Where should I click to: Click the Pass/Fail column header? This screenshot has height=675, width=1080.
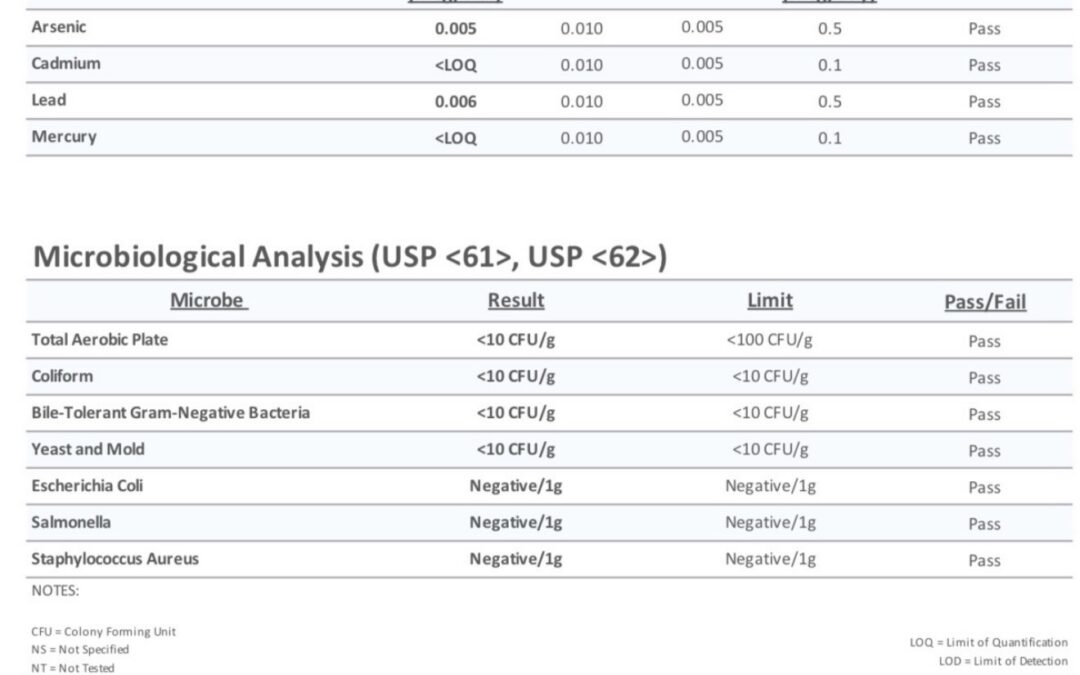pos(985,302)
